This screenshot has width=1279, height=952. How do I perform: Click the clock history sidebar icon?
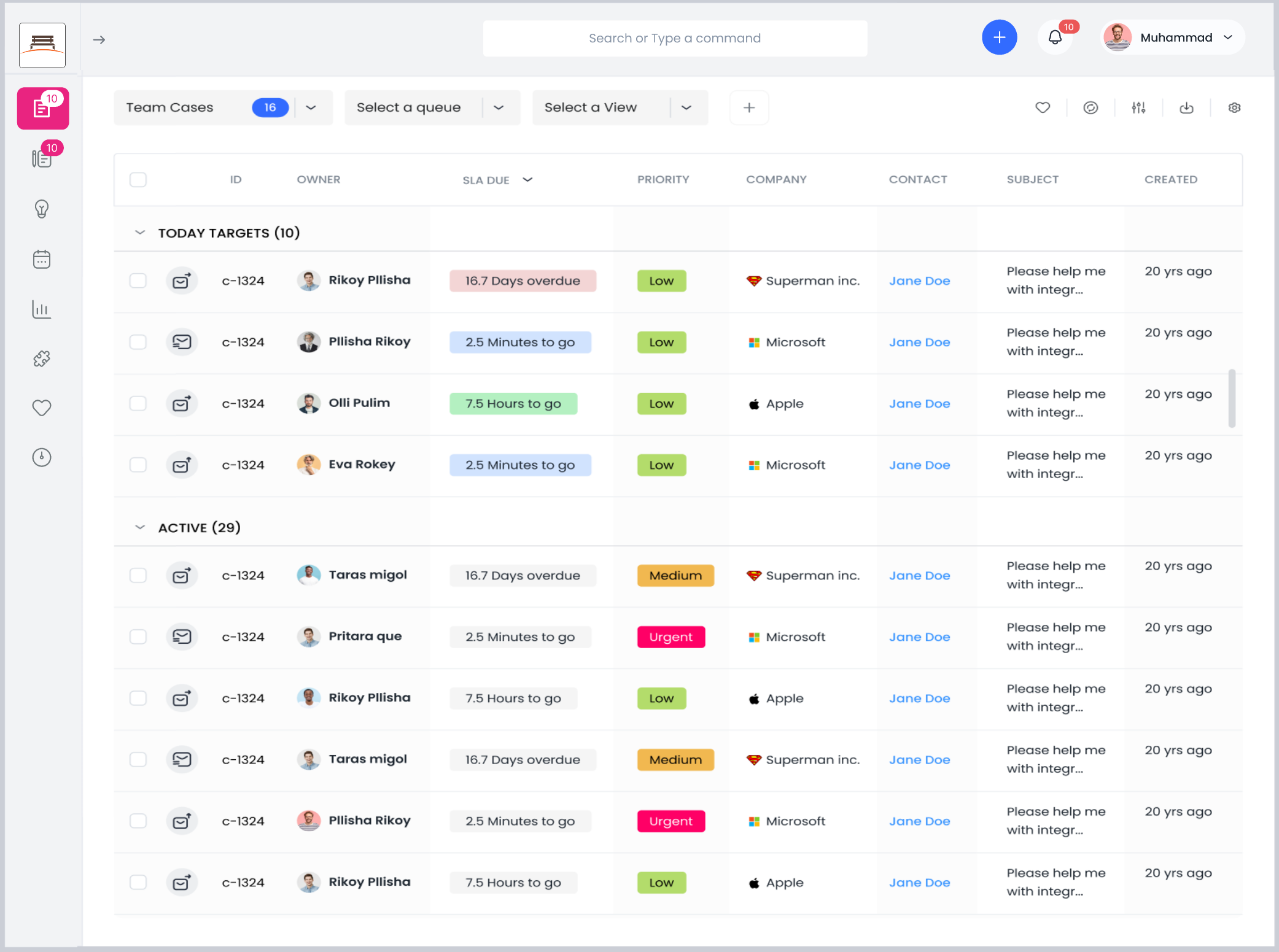pyautogui.click(x=42, y=457)
